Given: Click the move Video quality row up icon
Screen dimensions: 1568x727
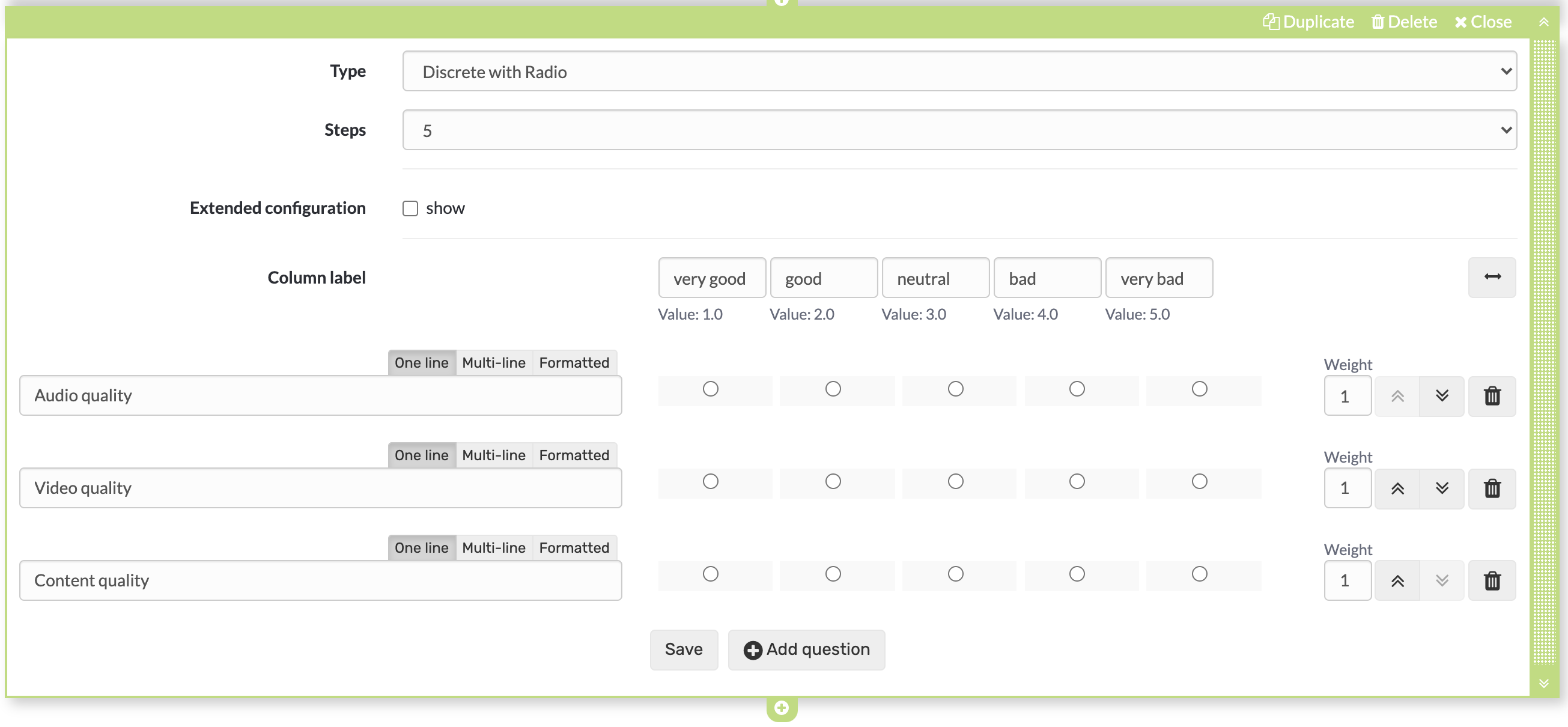Looking at the screenshot, I should (x=1397, y=487).
